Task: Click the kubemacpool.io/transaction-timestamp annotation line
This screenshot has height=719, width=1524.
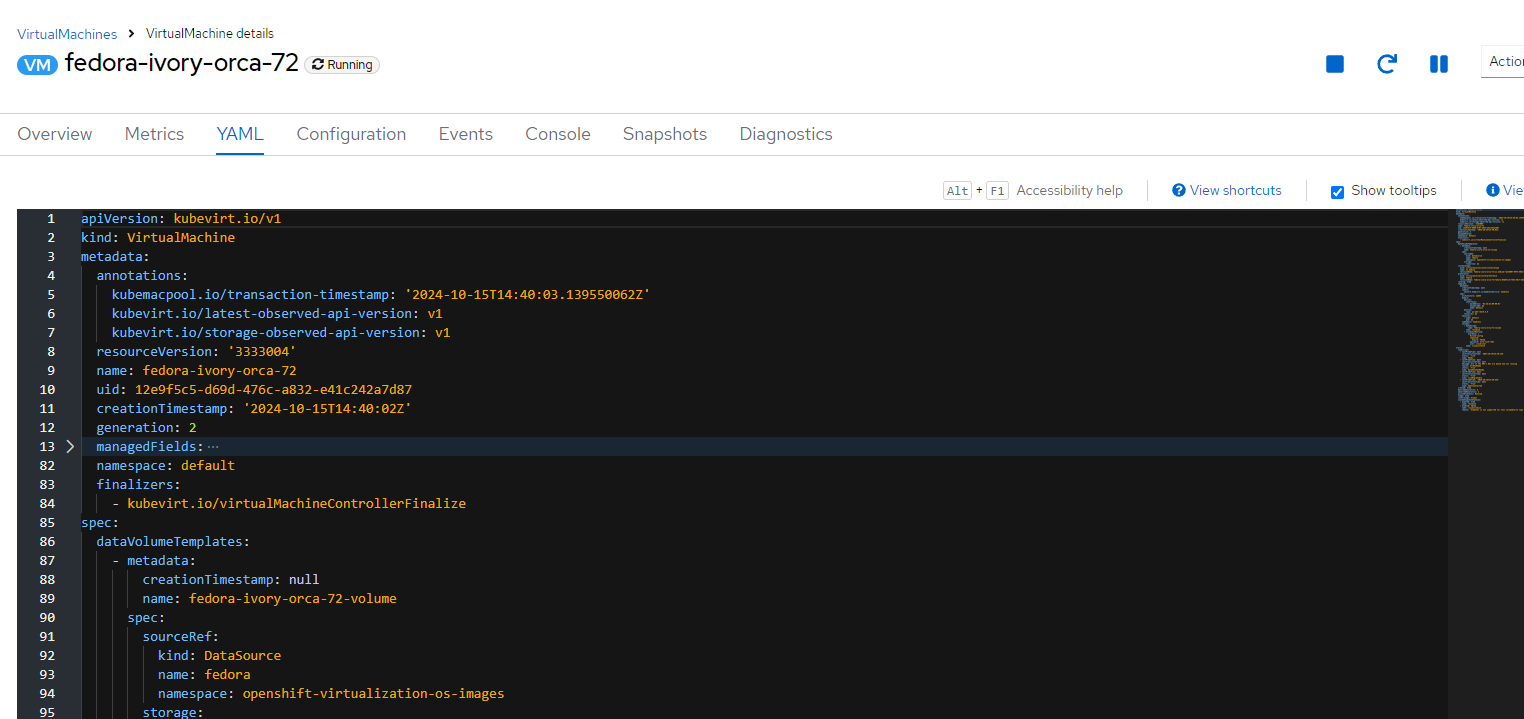Action: pyautogui.click(x=381, y=295)
